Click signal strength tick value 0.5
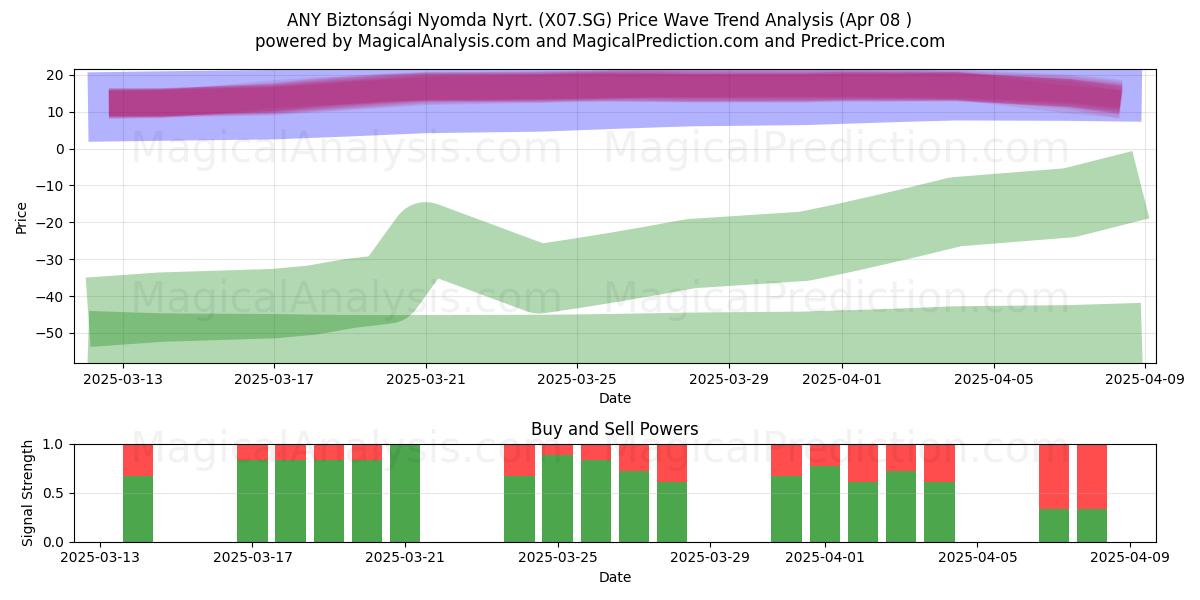 [x=54, y=493]
